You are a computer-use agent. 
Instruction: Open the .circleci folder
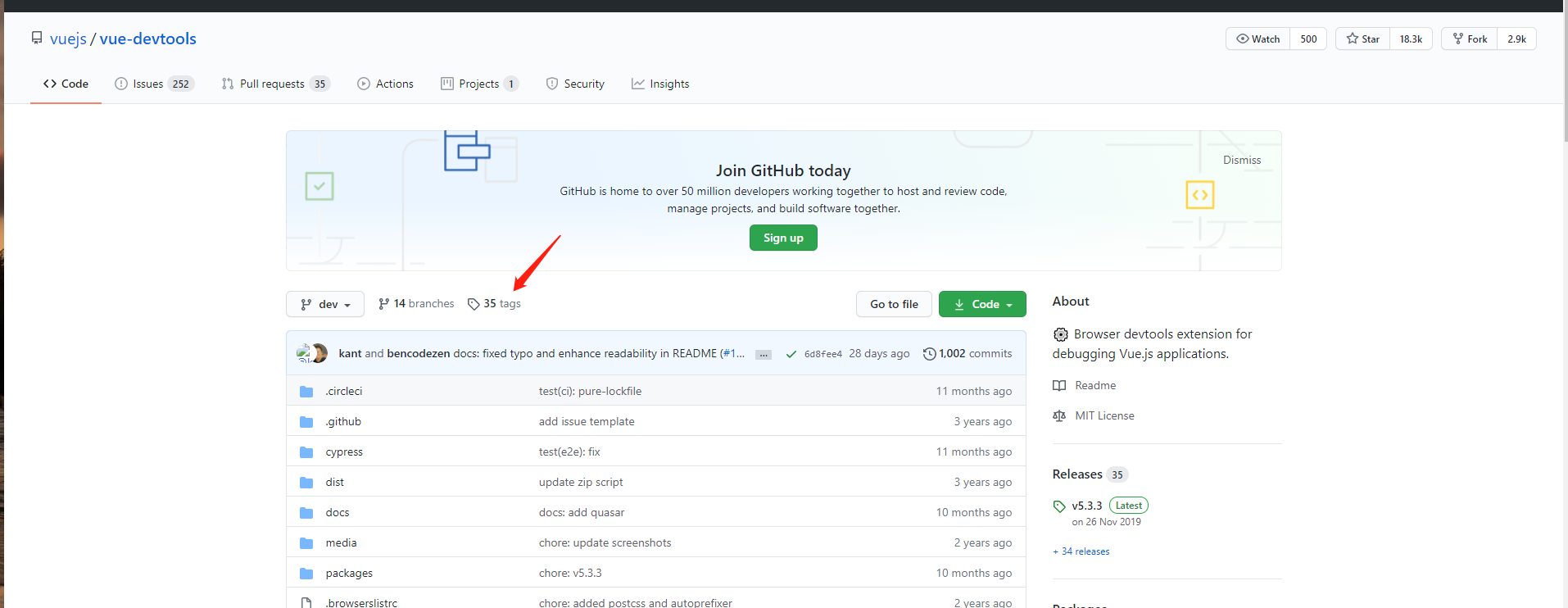(x=344, y=391)
